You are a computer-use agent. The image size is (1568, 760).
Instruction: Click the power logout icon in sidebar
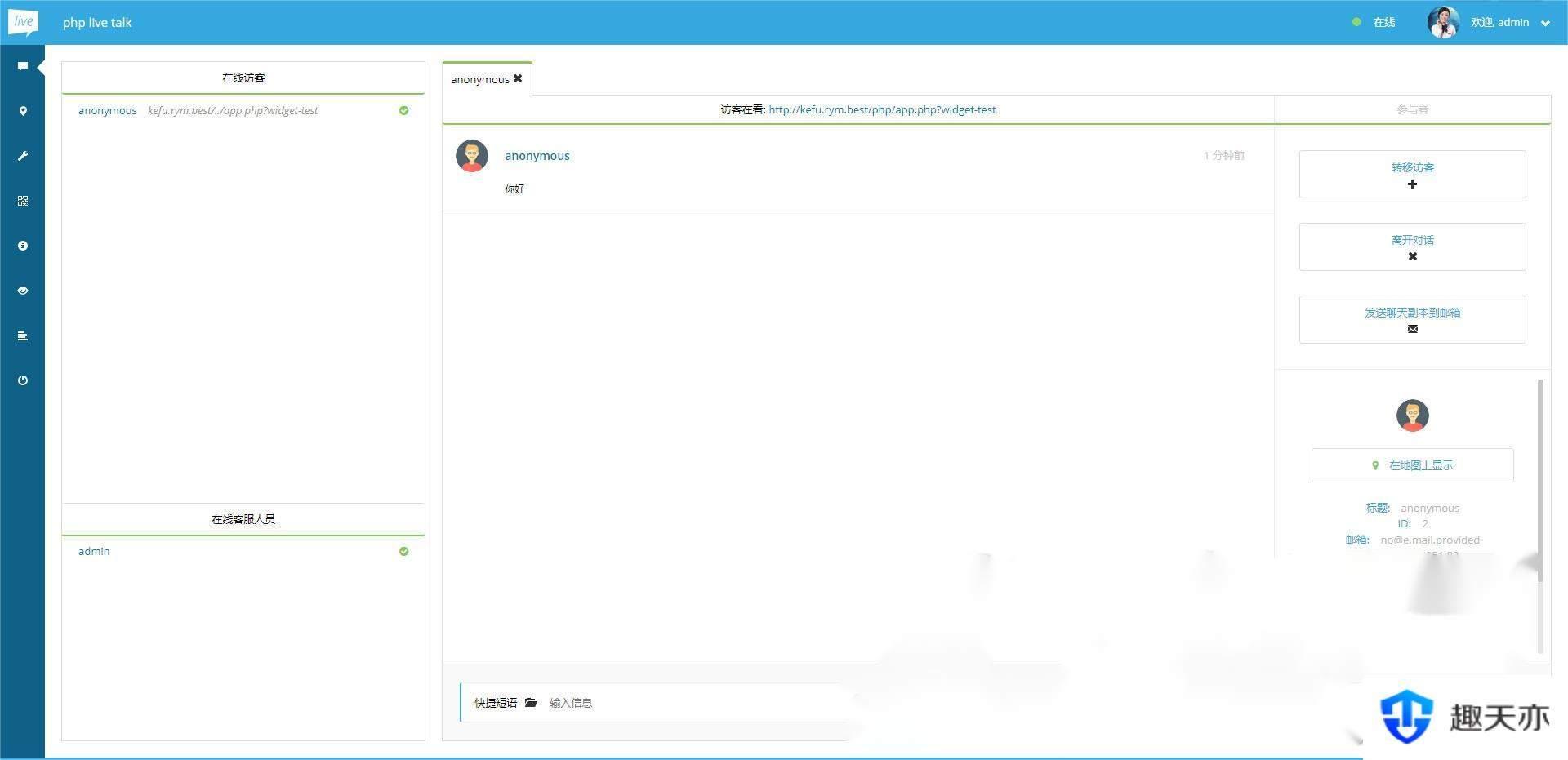coord(23,380)
